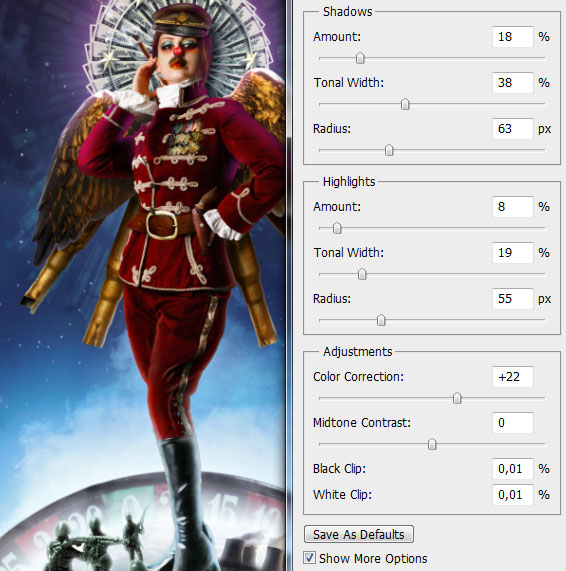Click the Highlights Radius slider handle
This screenshot has width=566, height=571.
point(381,320)
